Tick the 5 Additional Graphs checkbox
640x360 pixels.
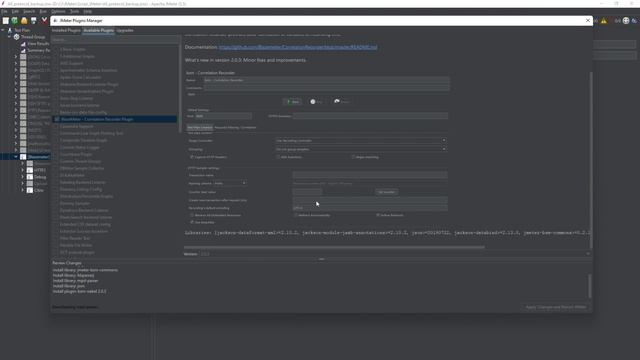point(57,56)
